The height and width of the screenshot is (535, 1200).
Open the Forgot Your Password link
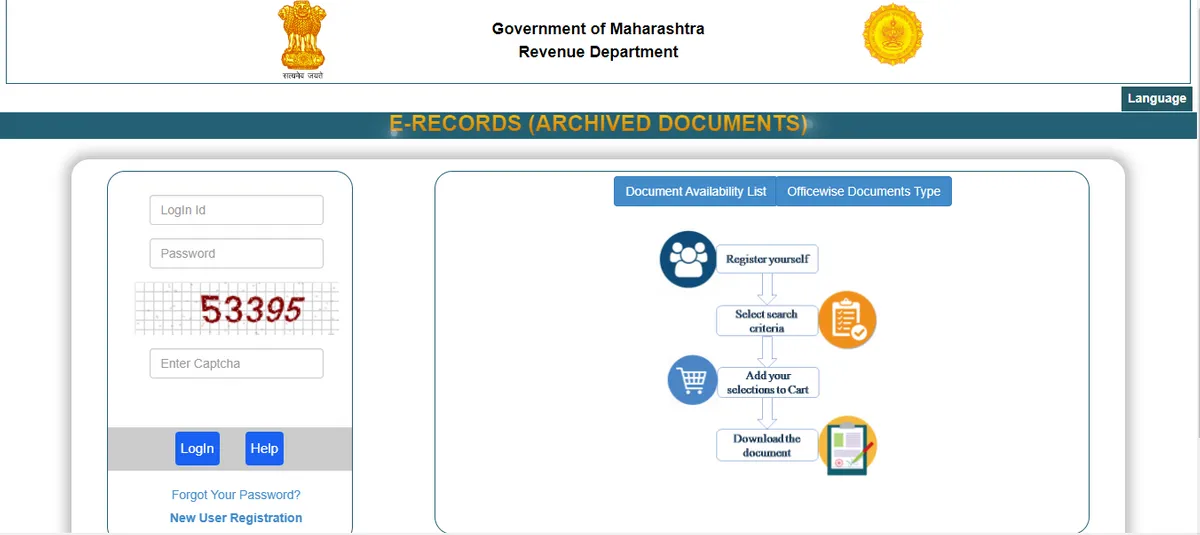[236, 495]
